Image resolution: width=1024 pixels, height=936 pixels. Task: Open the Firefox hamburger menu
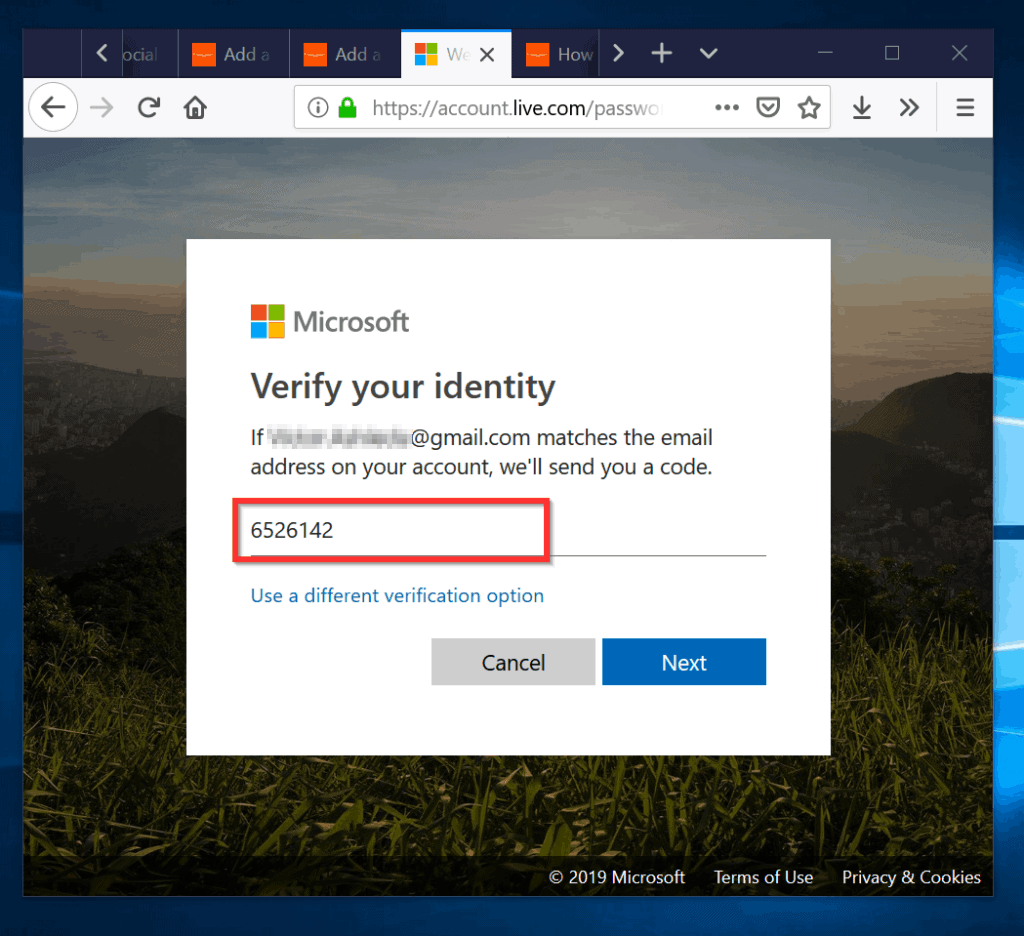pos(965,107)
